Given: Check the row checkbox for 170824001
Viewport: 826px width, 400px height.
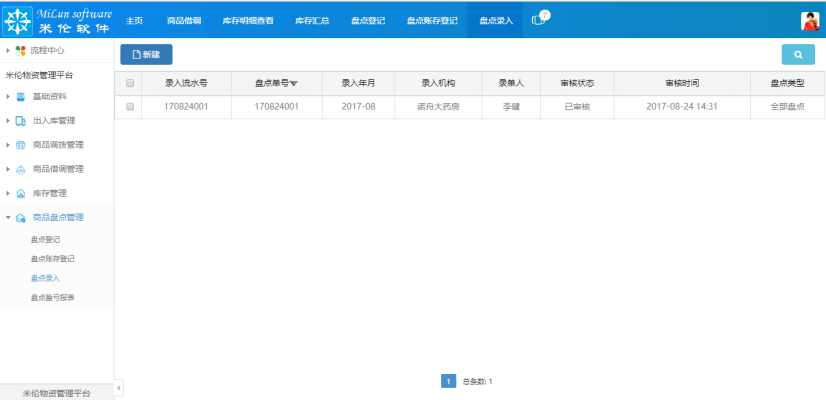Looking at the screenshot, I should tap(130, 106).
